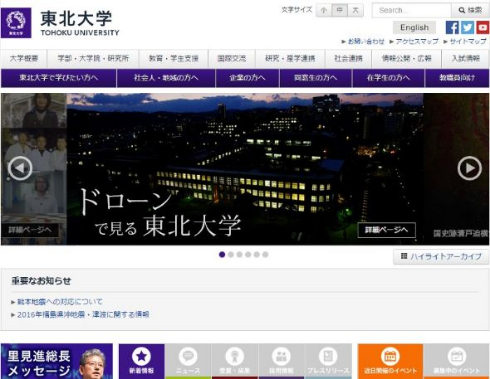The height and width of the screenshot is (379, 490).
Task: Select the orange calendar events tab
Action: (x=390, y=361)
